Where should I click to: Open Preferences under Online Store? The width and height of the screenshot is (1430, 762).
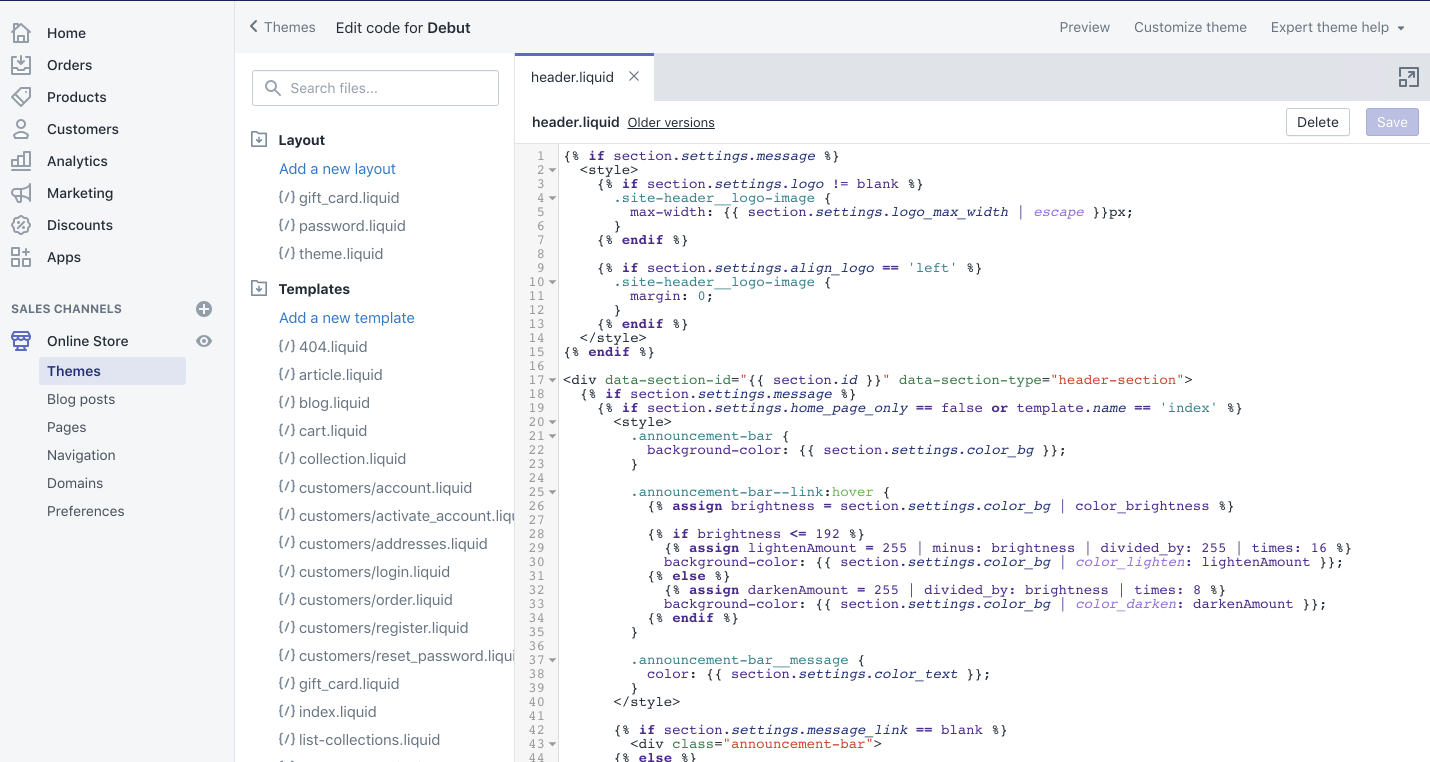click(86, 511)
